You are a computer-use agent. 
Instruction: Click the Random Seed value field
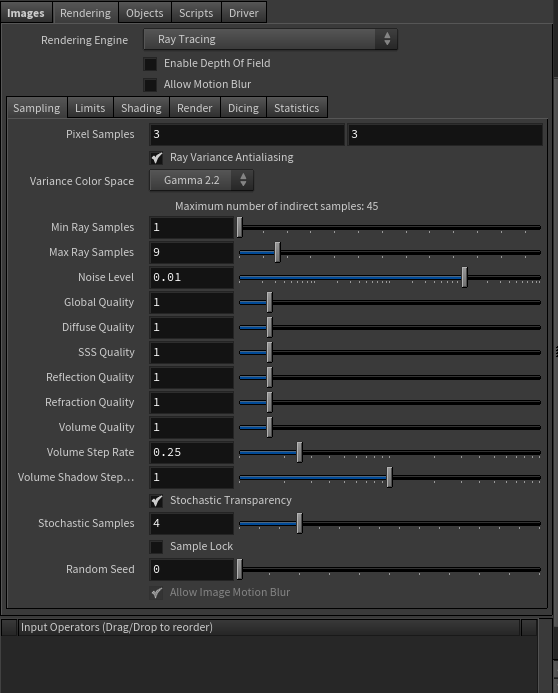point(191,569)
